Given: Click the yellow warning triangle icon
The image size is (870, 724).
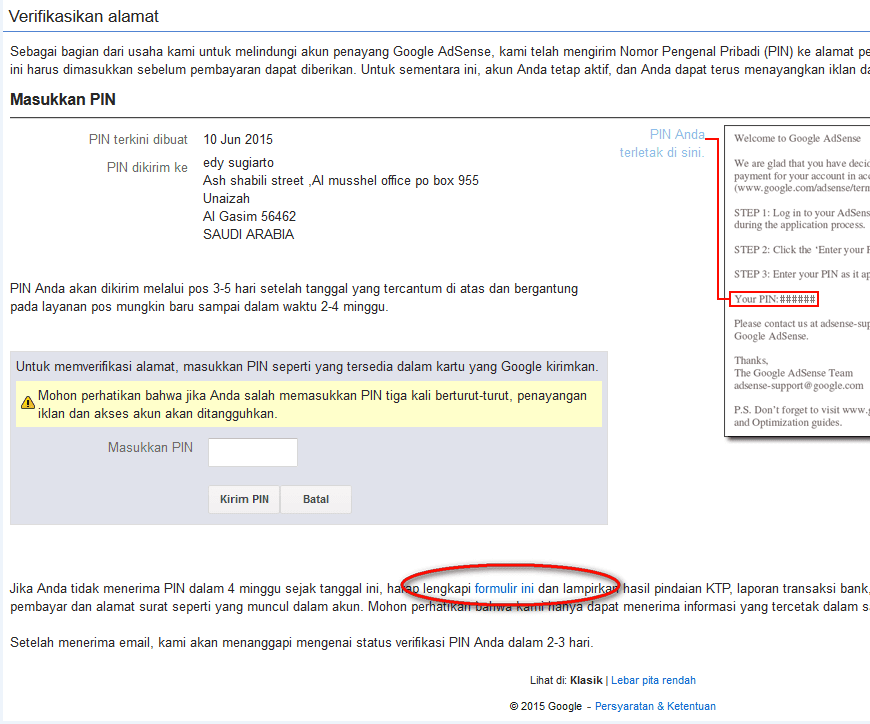Looking at the screenshot, I should 27,403.
